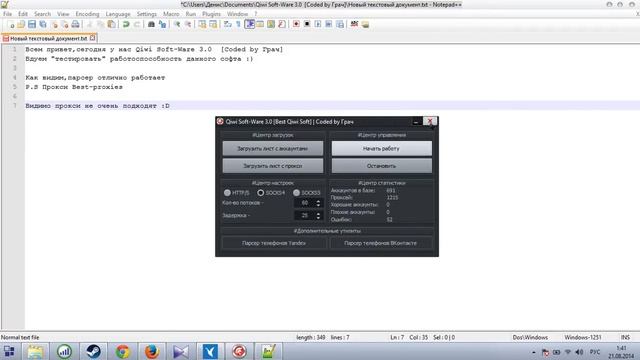The width and height of the screenshot is (640, 360).
Task: Click the Zoom In toolbar icon
Action: [x=177, y=24]
